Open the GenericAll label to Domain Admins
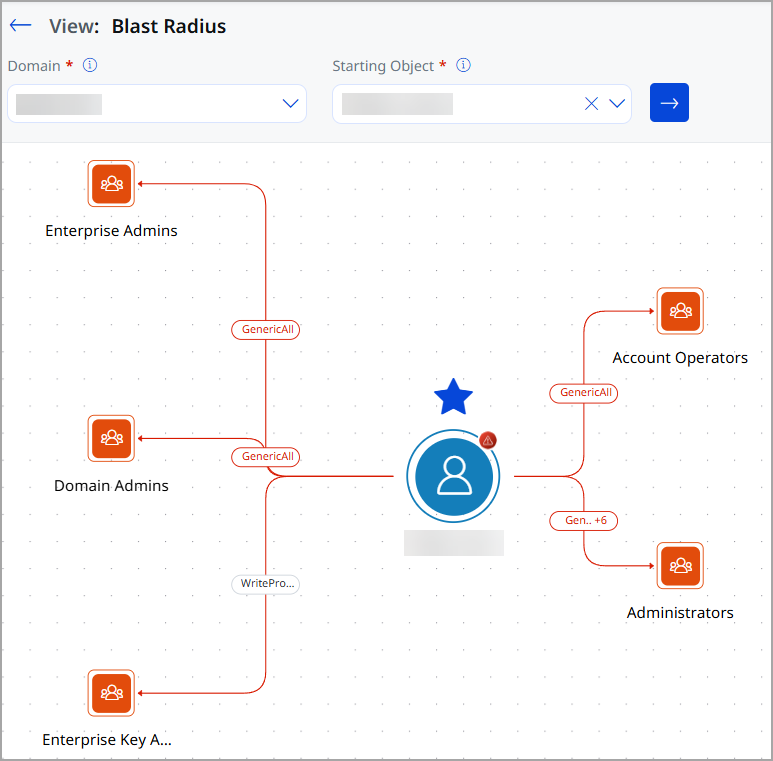Viewport: 773px width, 761px height. click(x=266, y=456)
